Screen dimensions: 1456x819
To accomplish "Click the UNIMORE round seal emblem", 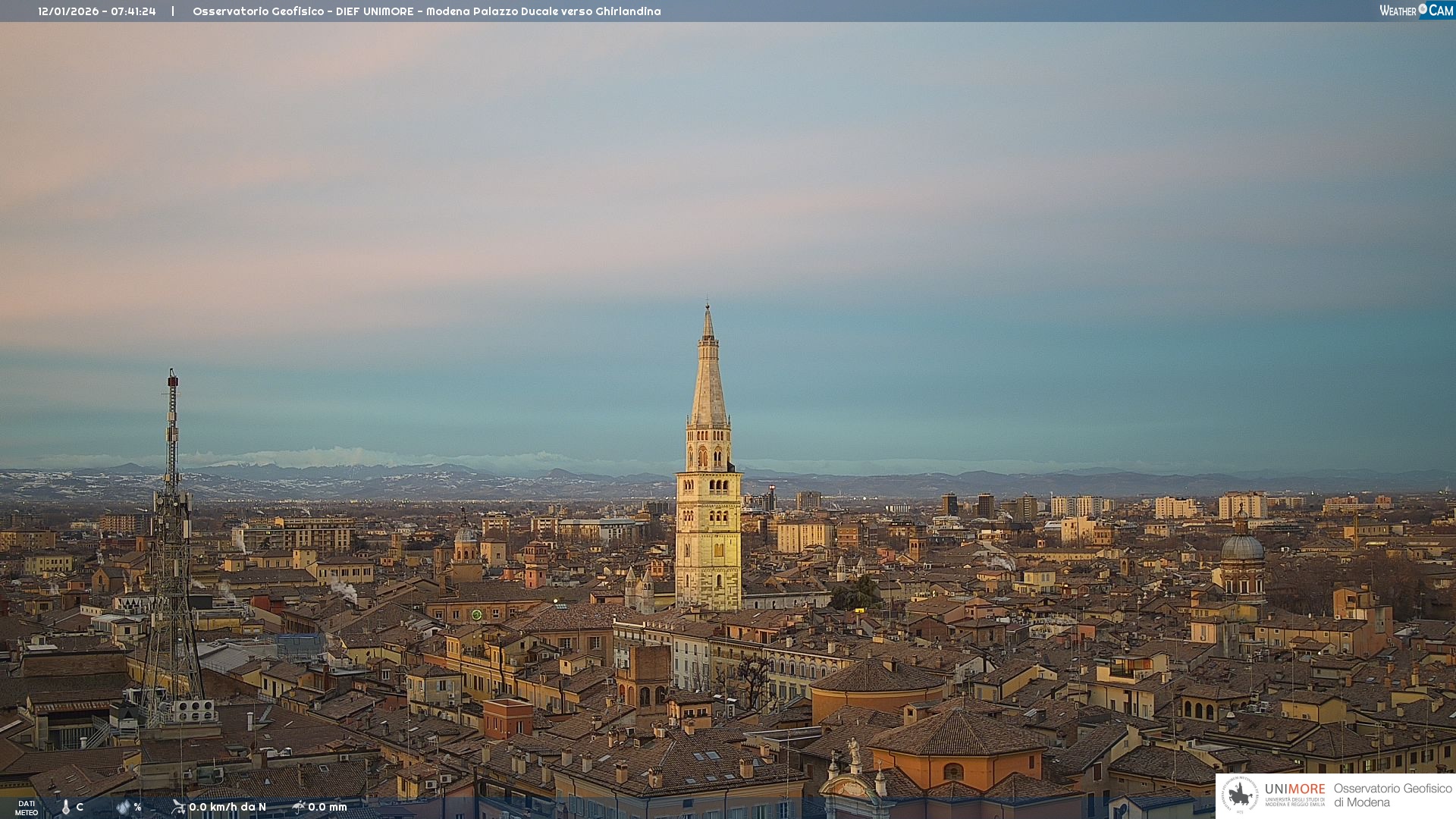I will [1241, 795].
